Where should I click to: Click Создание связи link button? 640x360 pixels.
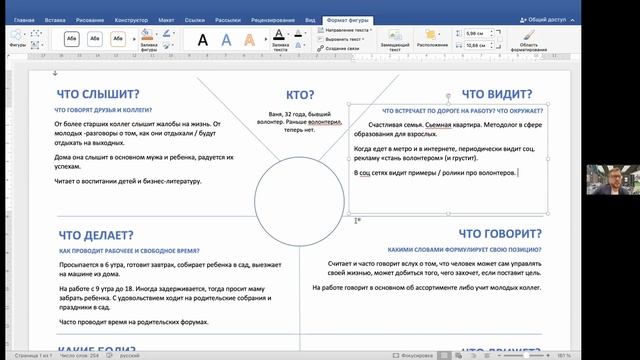click(x=338, y=48)
